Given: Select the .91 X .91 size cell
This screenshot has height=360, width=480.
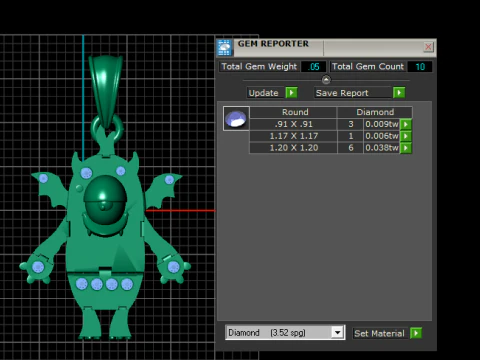Looking at the screenshot, I should (x=293, y=124).
